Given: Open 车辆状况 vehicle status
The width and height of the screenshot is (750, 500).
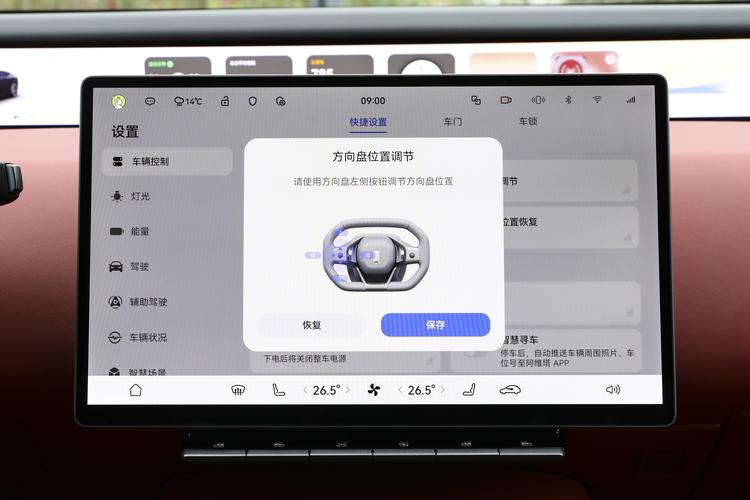Looking at the screenshot, I should [x=147, y=338].
